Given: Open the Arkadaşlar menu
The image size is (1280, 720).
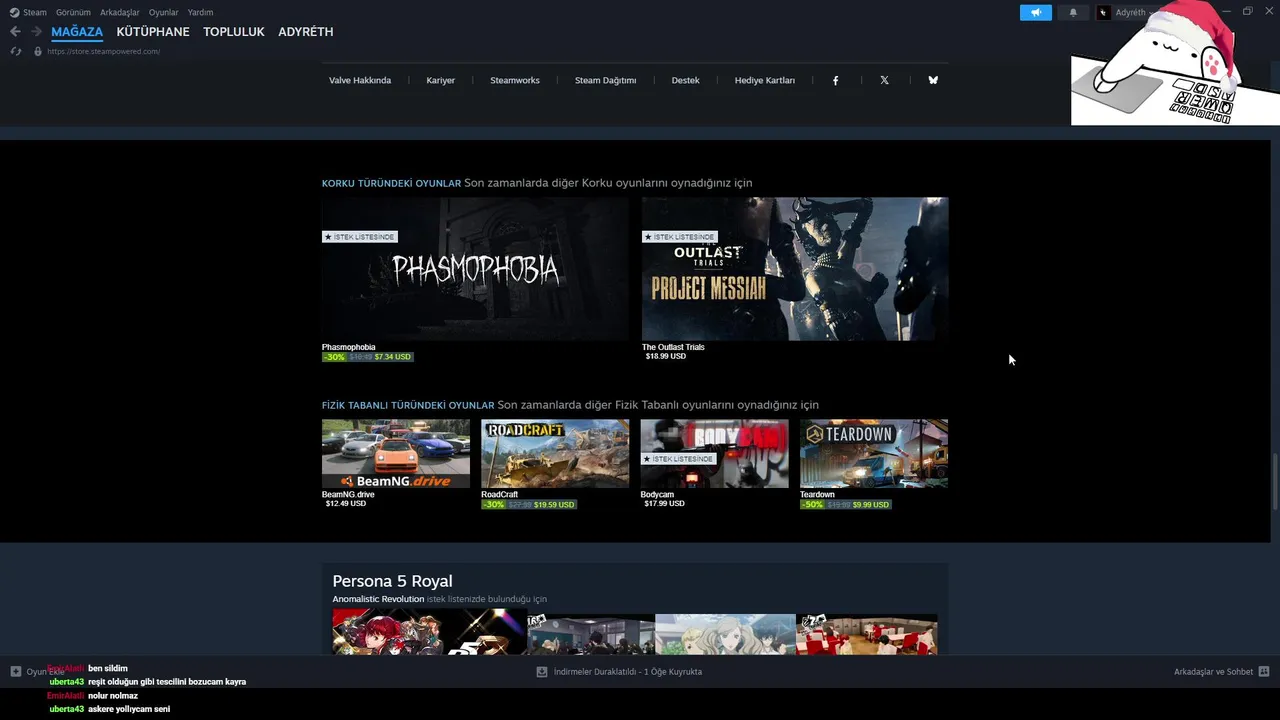Looking at the screenshot, I should click(x=119, y=12).
